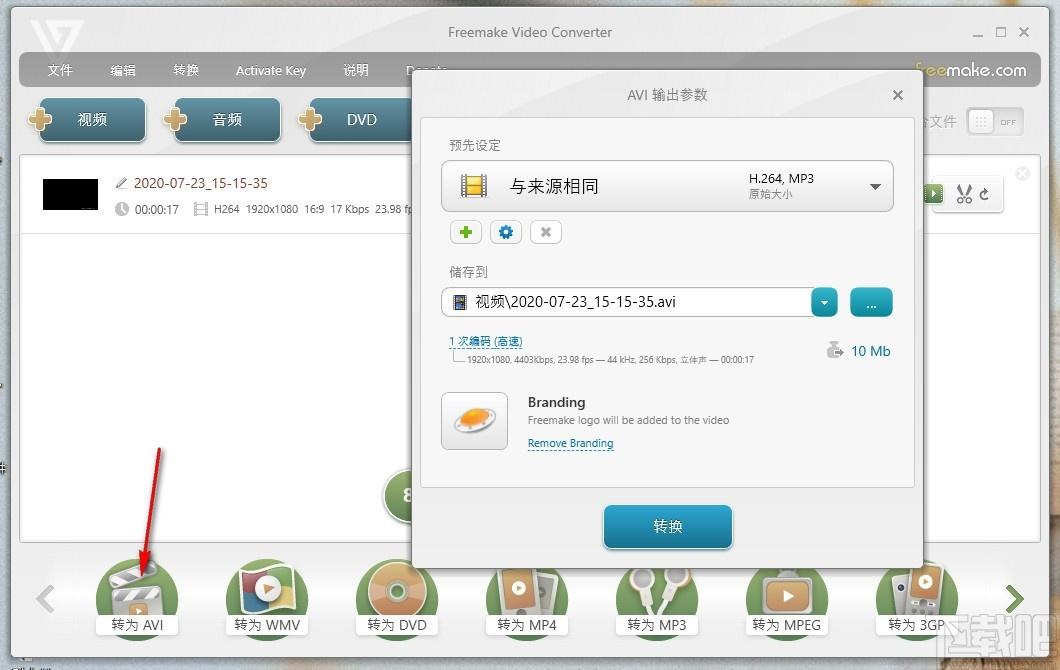
Task: Select the 转为 MP3 format icon
Action: click(656, 600)
